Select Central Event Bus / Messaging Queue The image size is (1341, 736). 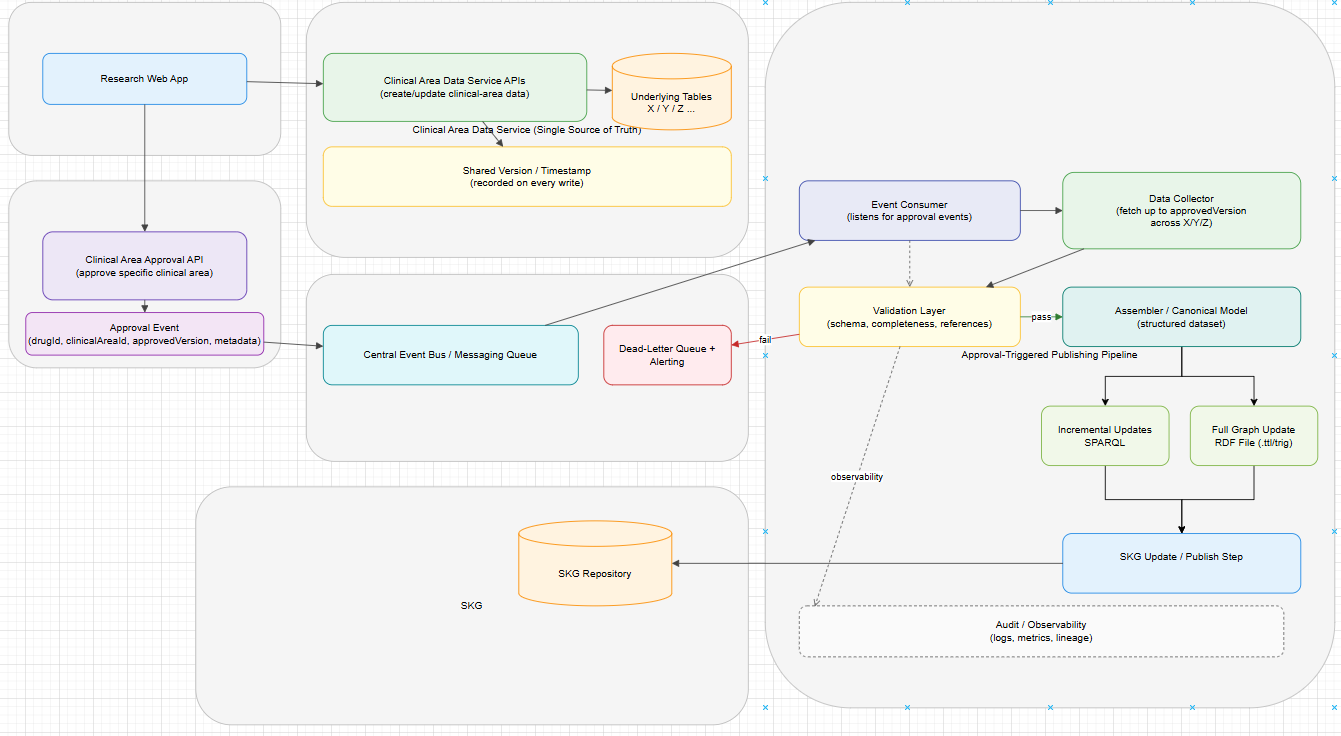[x=450, y=355]
